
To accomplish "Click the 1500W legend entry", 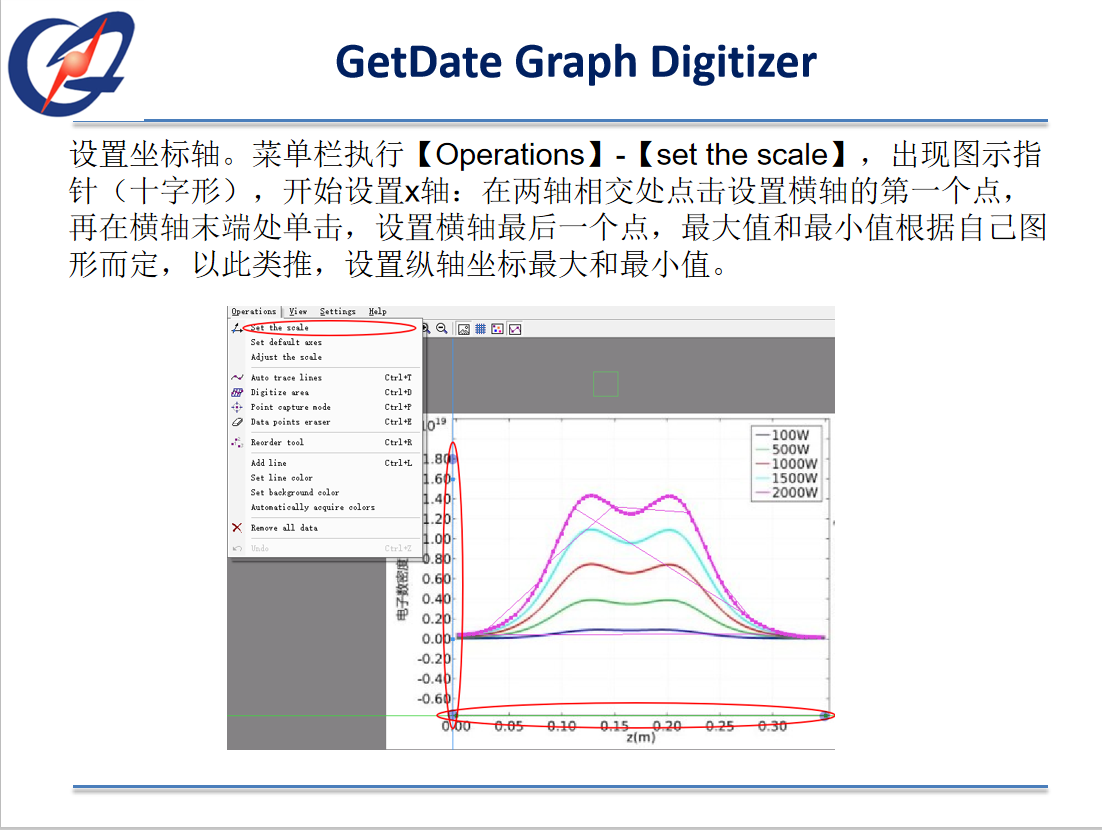I will [786, 478].
